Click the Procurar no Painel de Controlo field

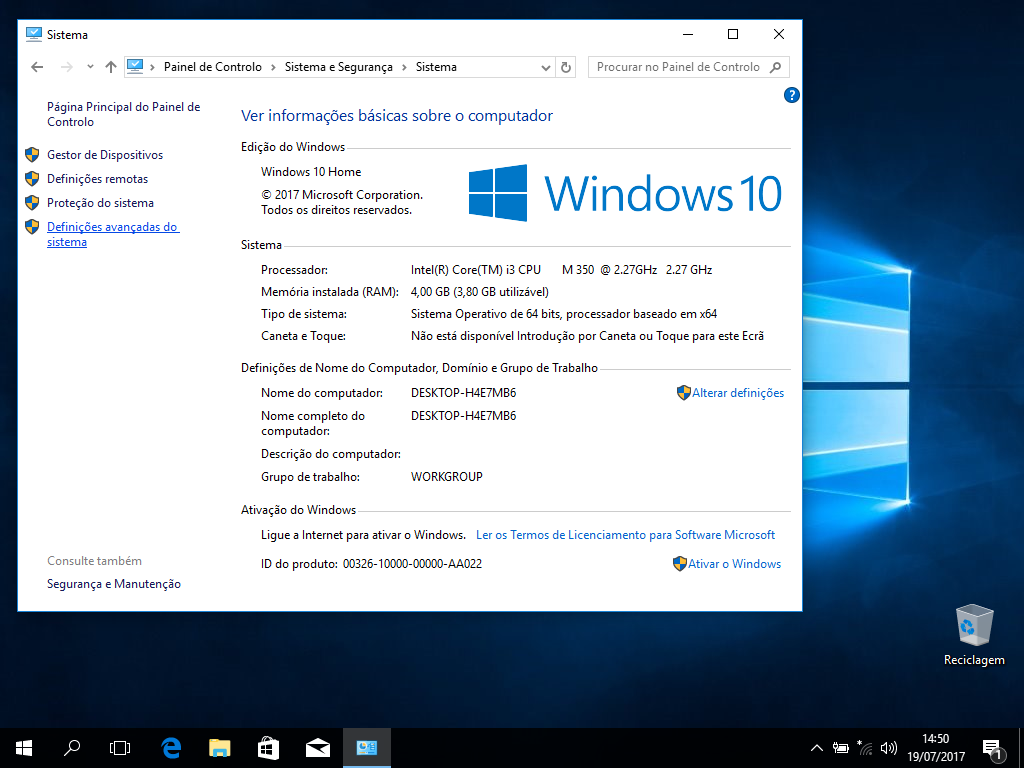(x=679, y=67)
